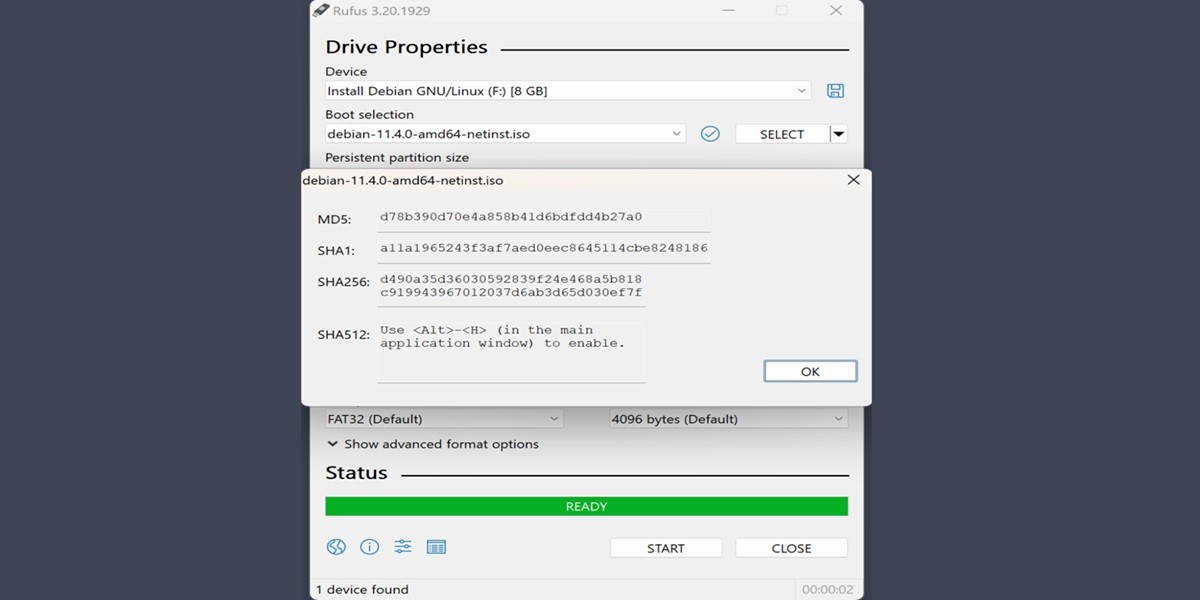Open the About dialog with the info icon
The height and width of the screenshot is (600, 1200).
[369, 547]
